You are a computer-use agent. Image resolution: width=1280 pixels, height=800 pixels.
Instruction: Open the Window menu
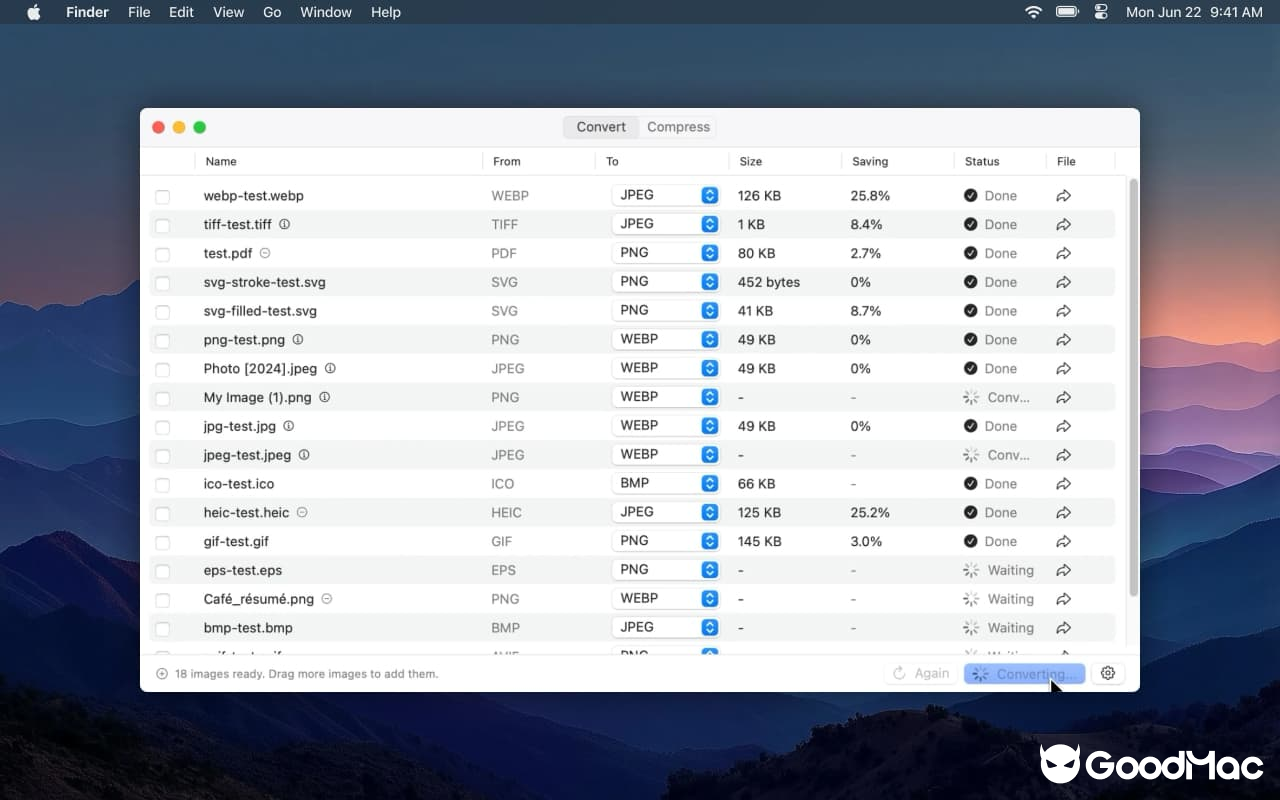[x=326, y=12]
